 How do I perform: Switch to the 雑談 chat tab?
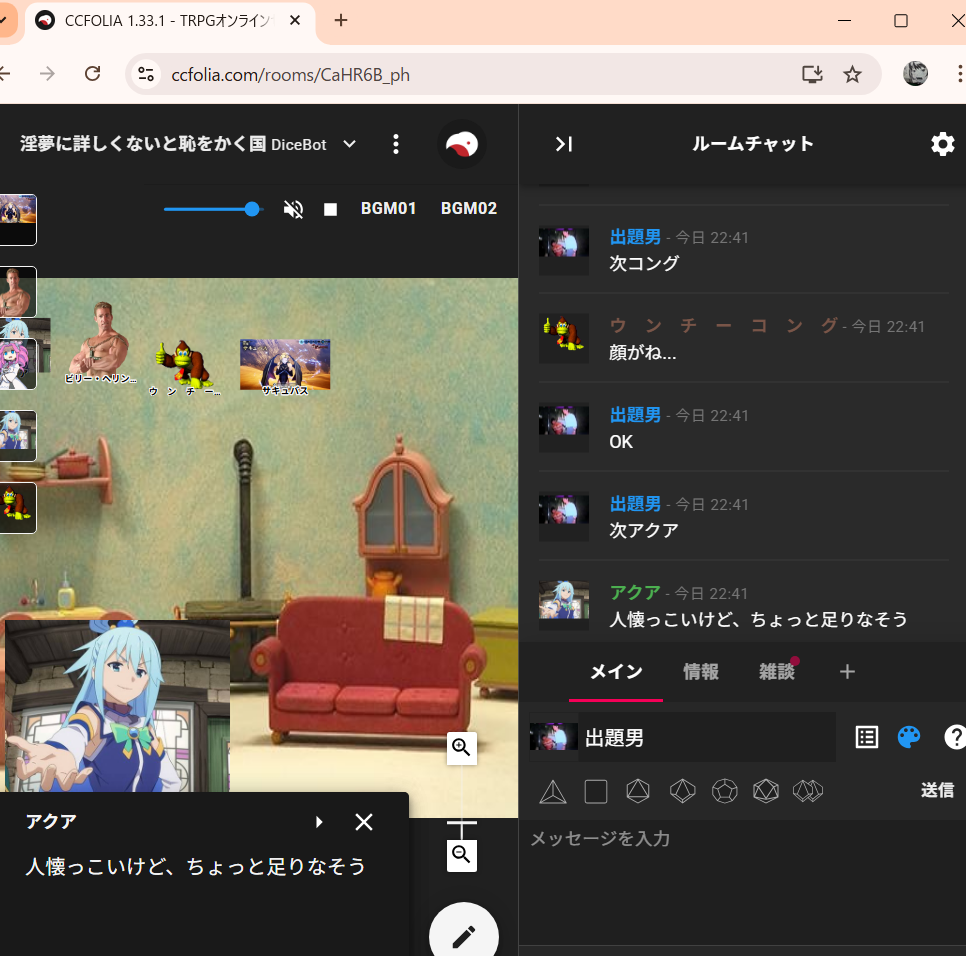tap(777, 672)
